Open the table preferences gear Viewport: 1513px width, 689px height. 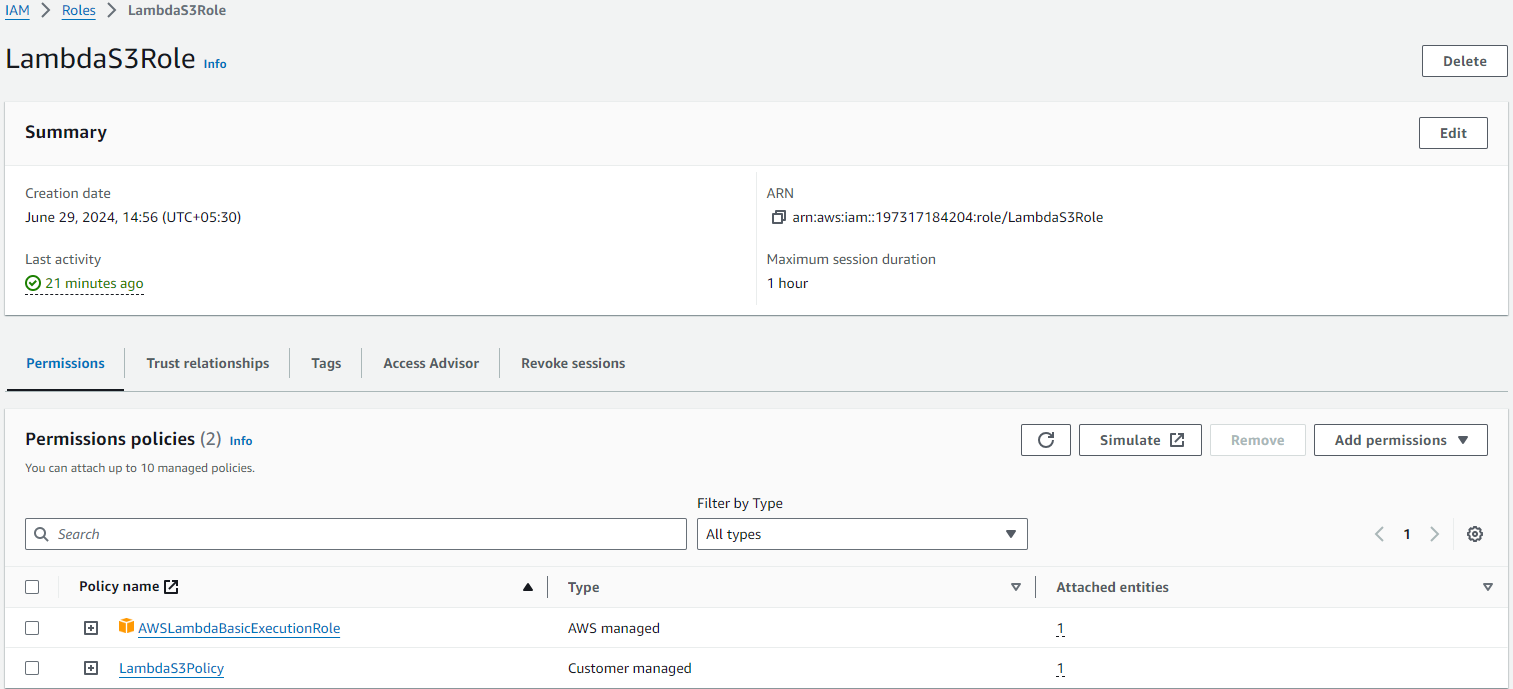point(1475,534)
